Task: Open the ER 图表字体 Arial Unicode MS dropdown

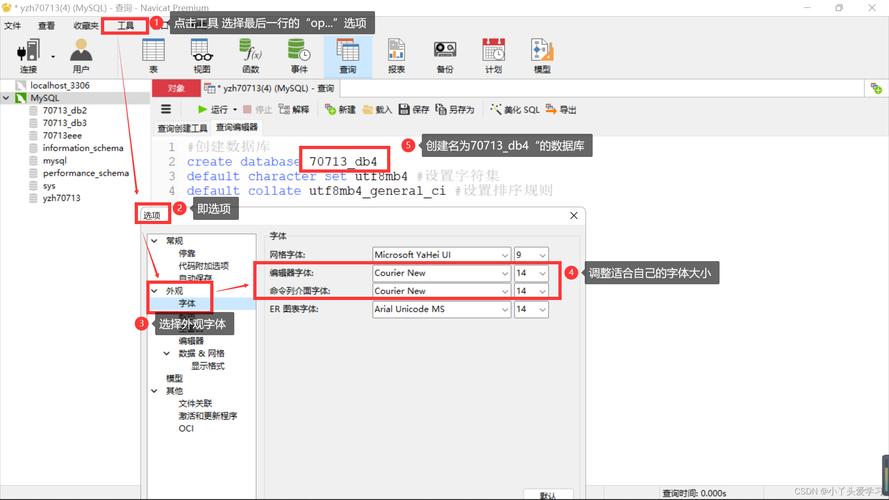Action: point(441,309)
